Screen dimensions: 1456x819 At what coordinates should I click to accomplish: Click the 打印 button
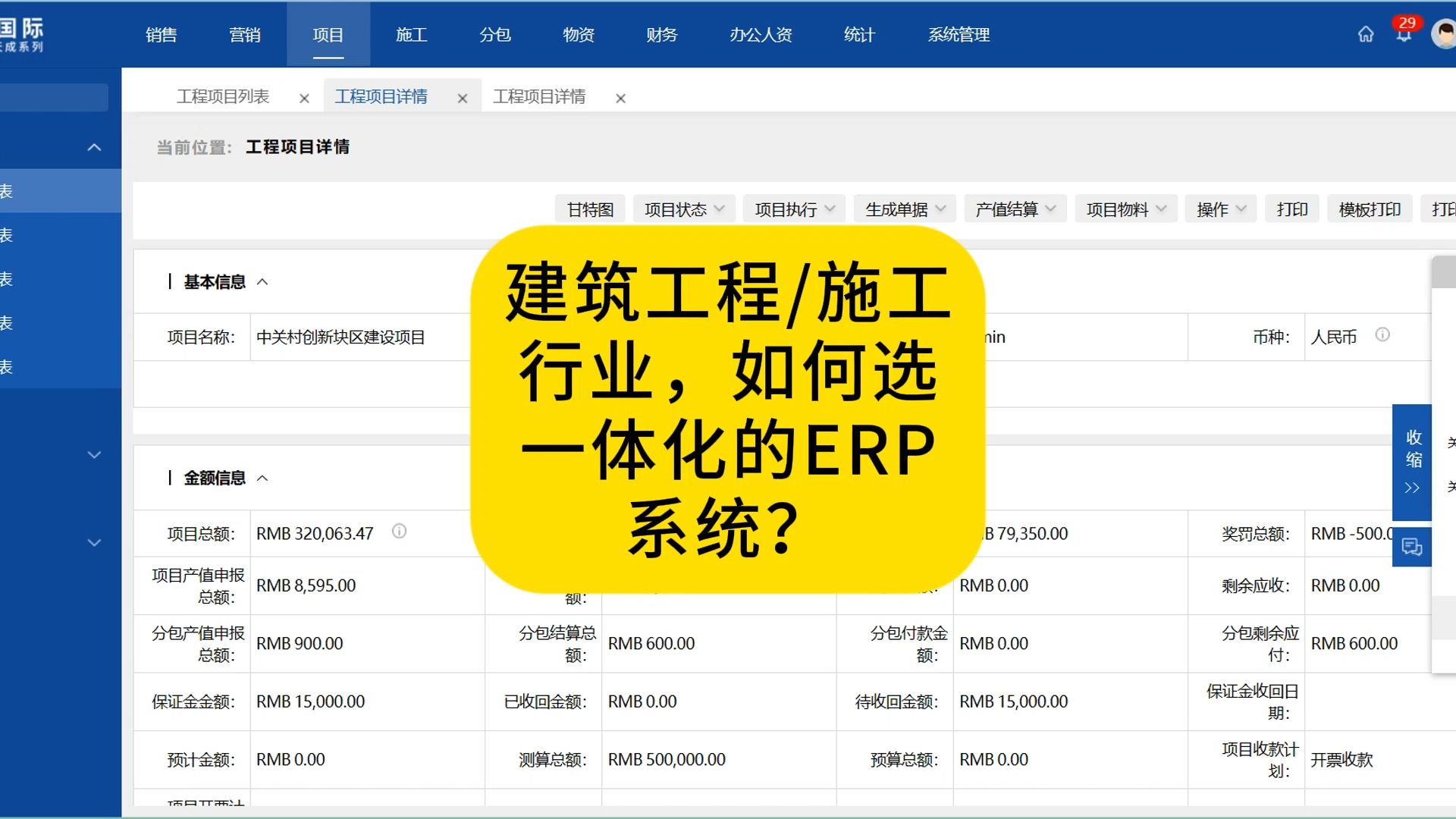point(1292,209)
